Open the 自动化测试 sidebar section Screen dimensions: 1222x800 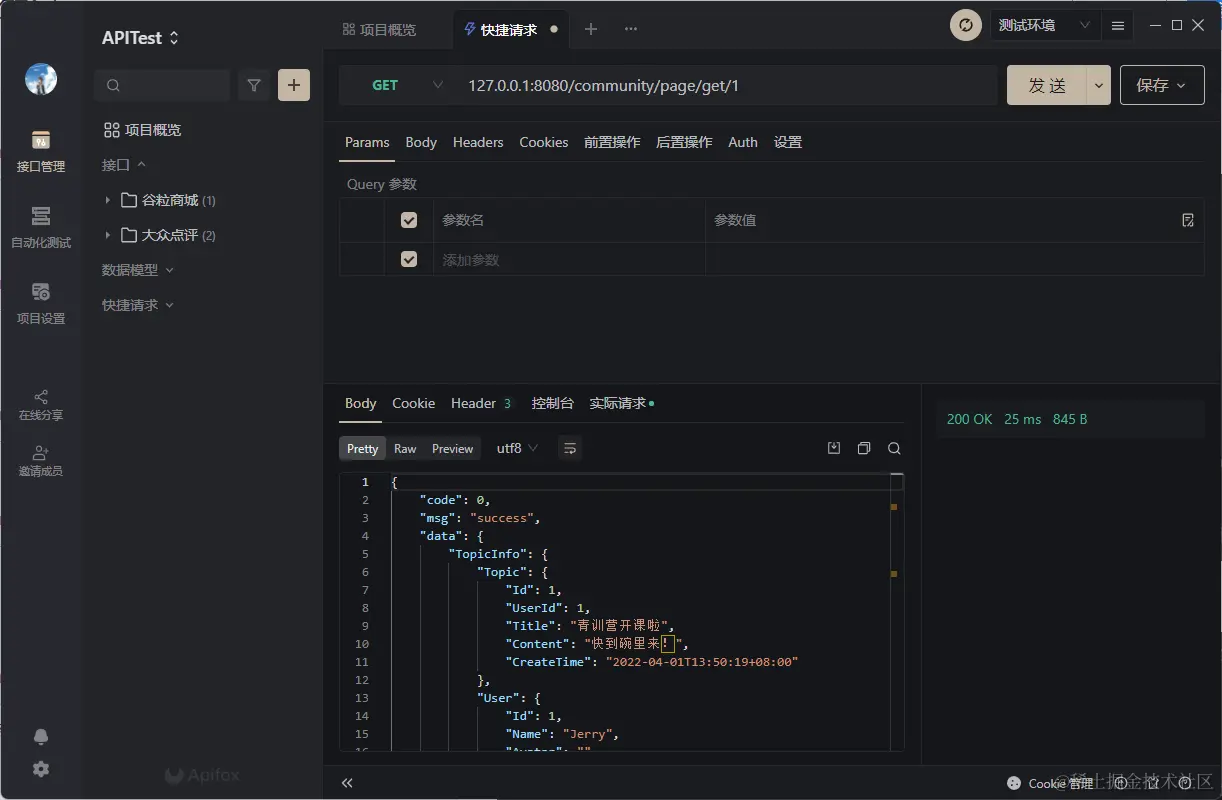[x=40, y=226]
